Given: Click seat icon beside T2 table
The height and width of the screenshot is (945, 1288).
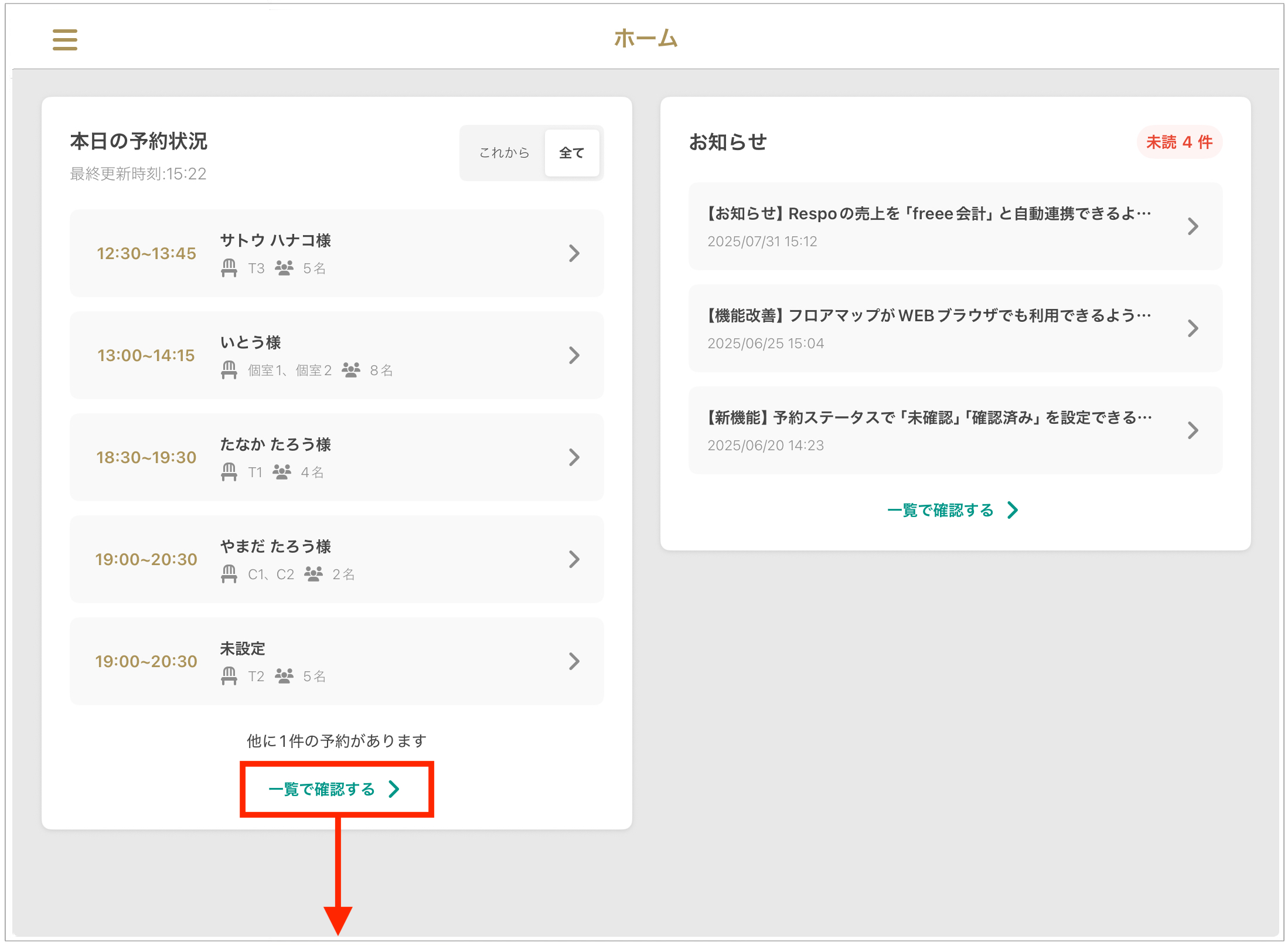Looking at the screenshot, I should (229, 676).
